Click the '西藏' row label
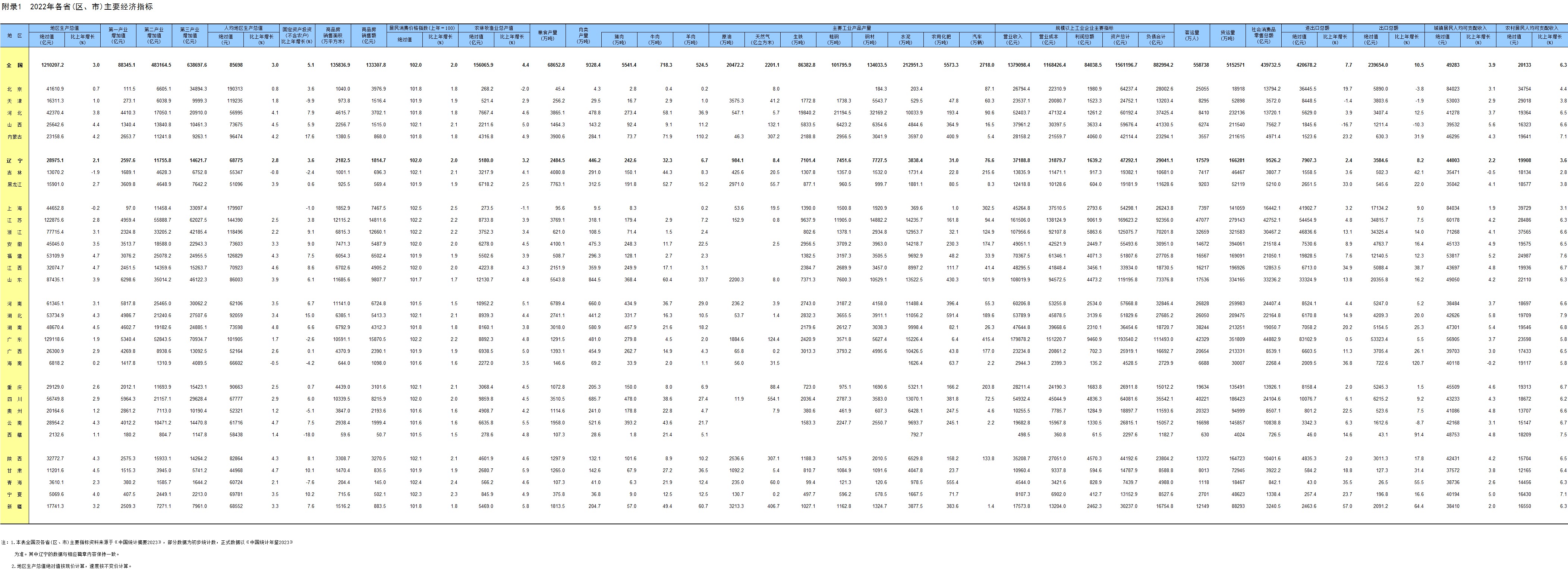The width and height of the screenshot is (1568, 572). point(15,435)
